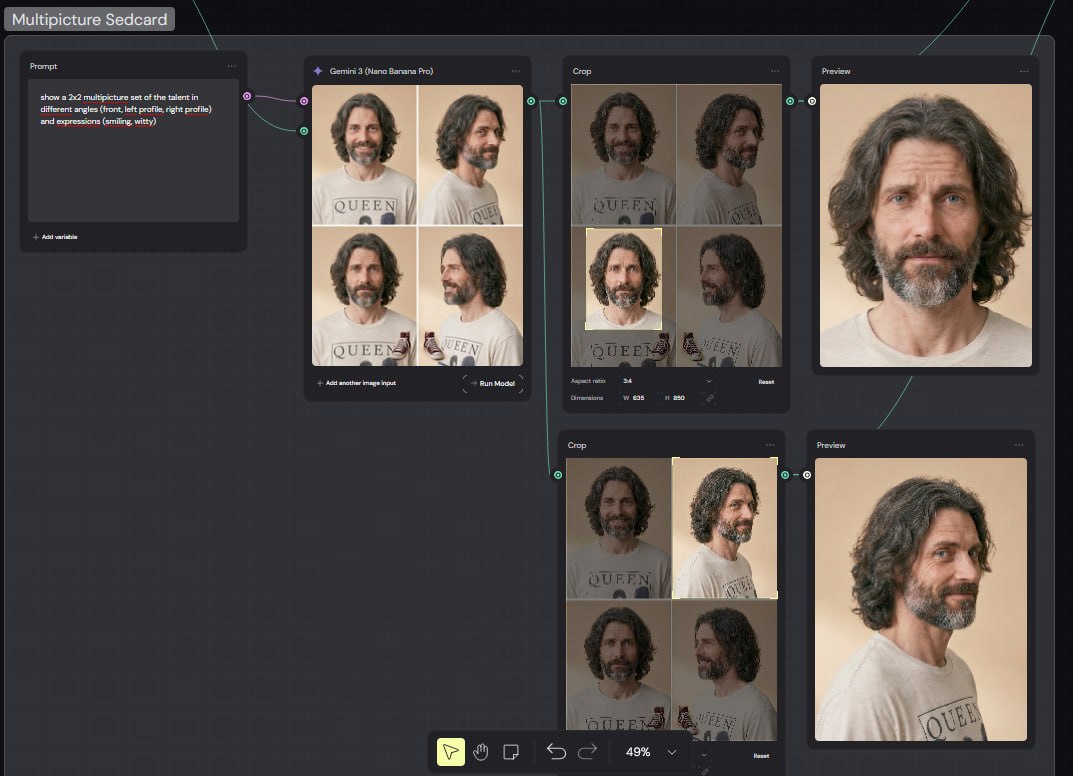Open the Gemini 3 node options menu

click(x=515, y=71)
